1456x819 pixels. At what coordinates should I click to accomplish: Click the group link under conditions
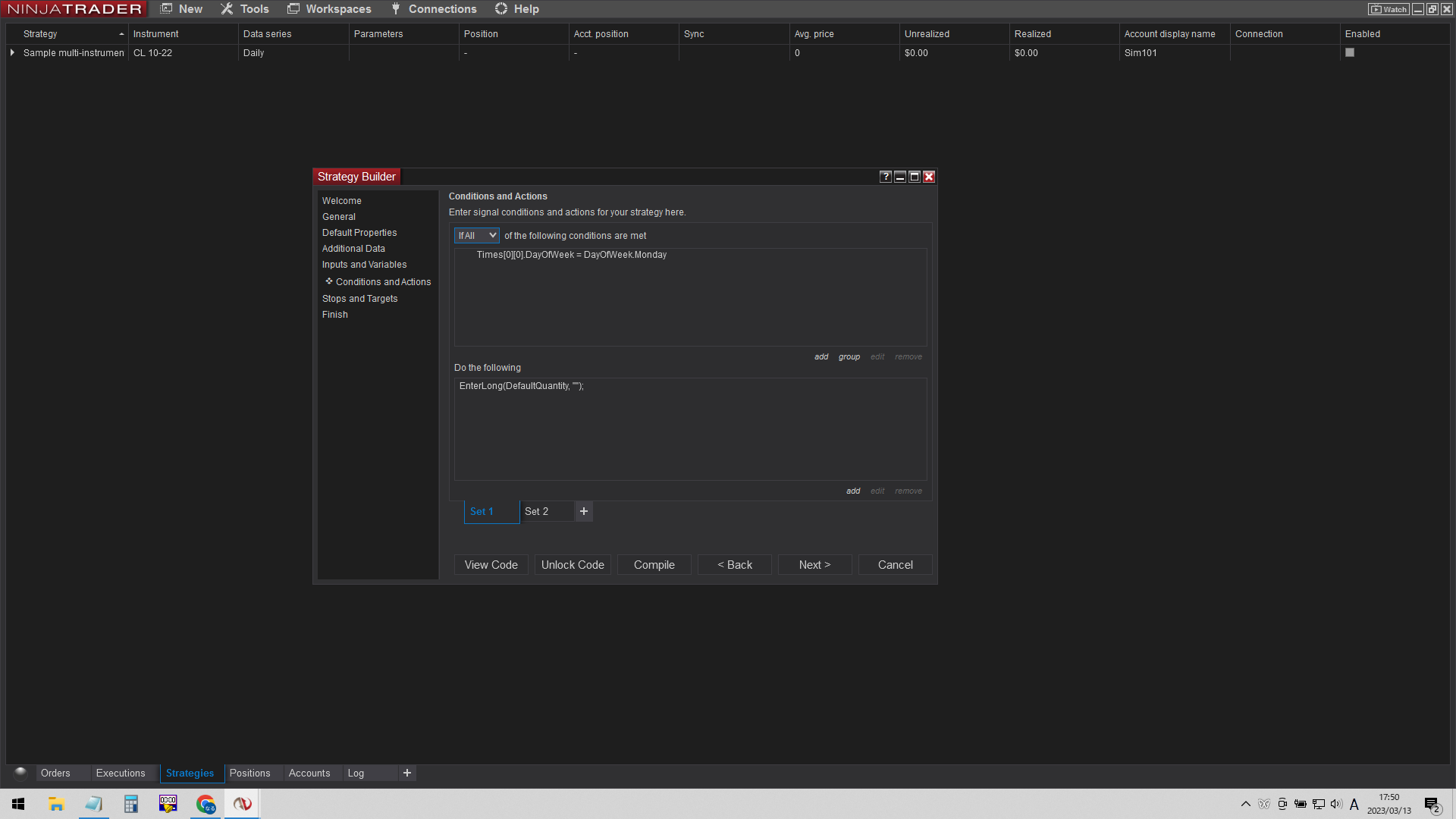click(849, 357)
